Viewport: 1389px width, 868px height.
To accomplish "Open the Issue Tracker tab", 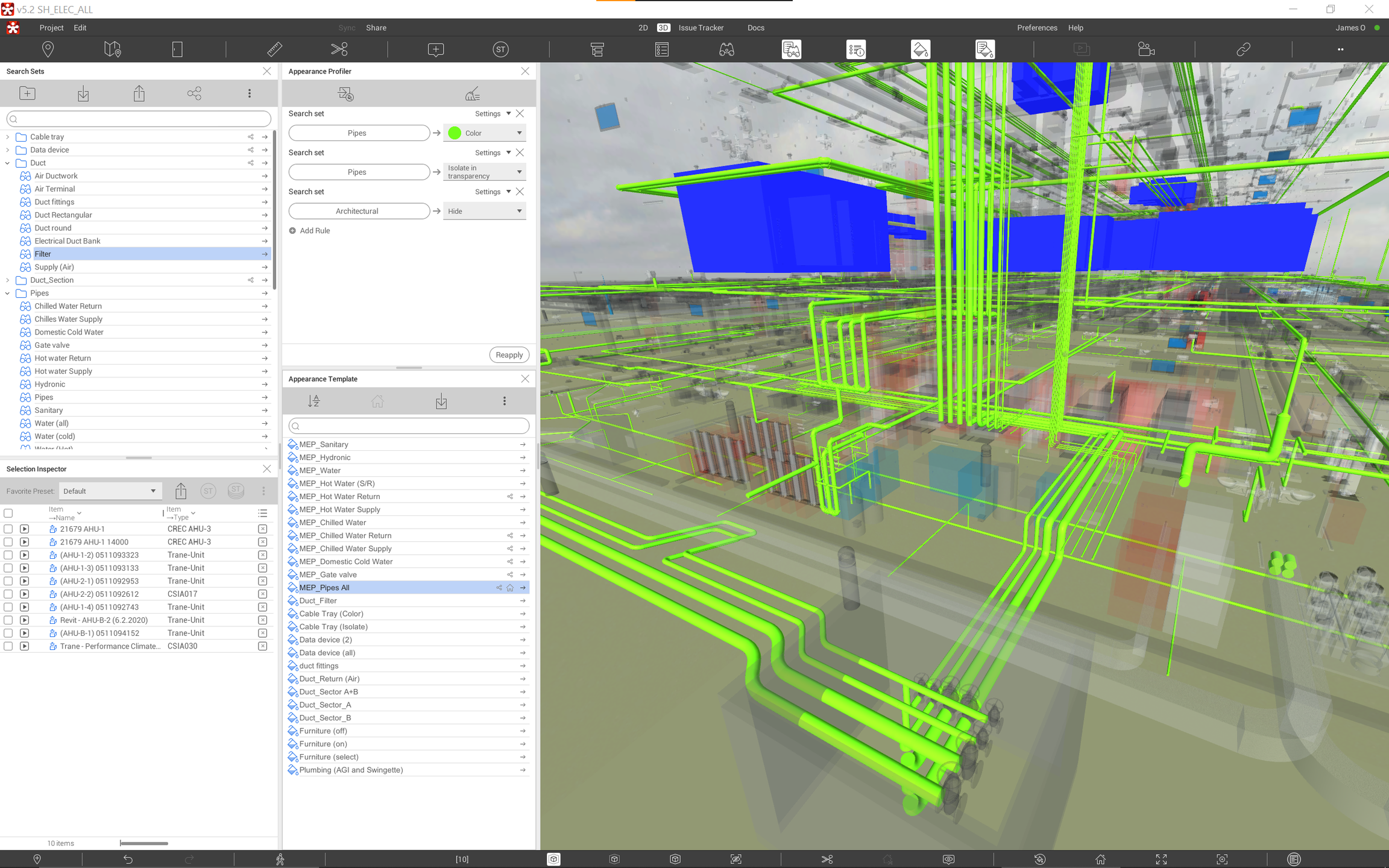I will 701,28.
